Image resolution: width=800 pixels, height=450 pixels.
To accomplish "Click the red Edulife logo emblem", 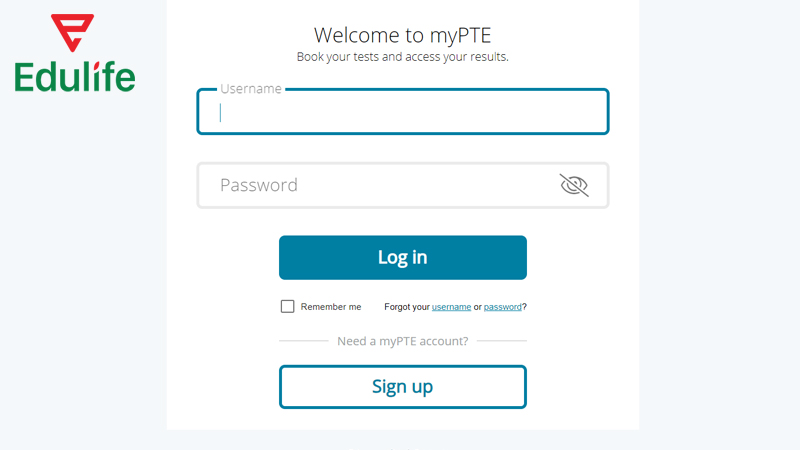I will [73, 34].
